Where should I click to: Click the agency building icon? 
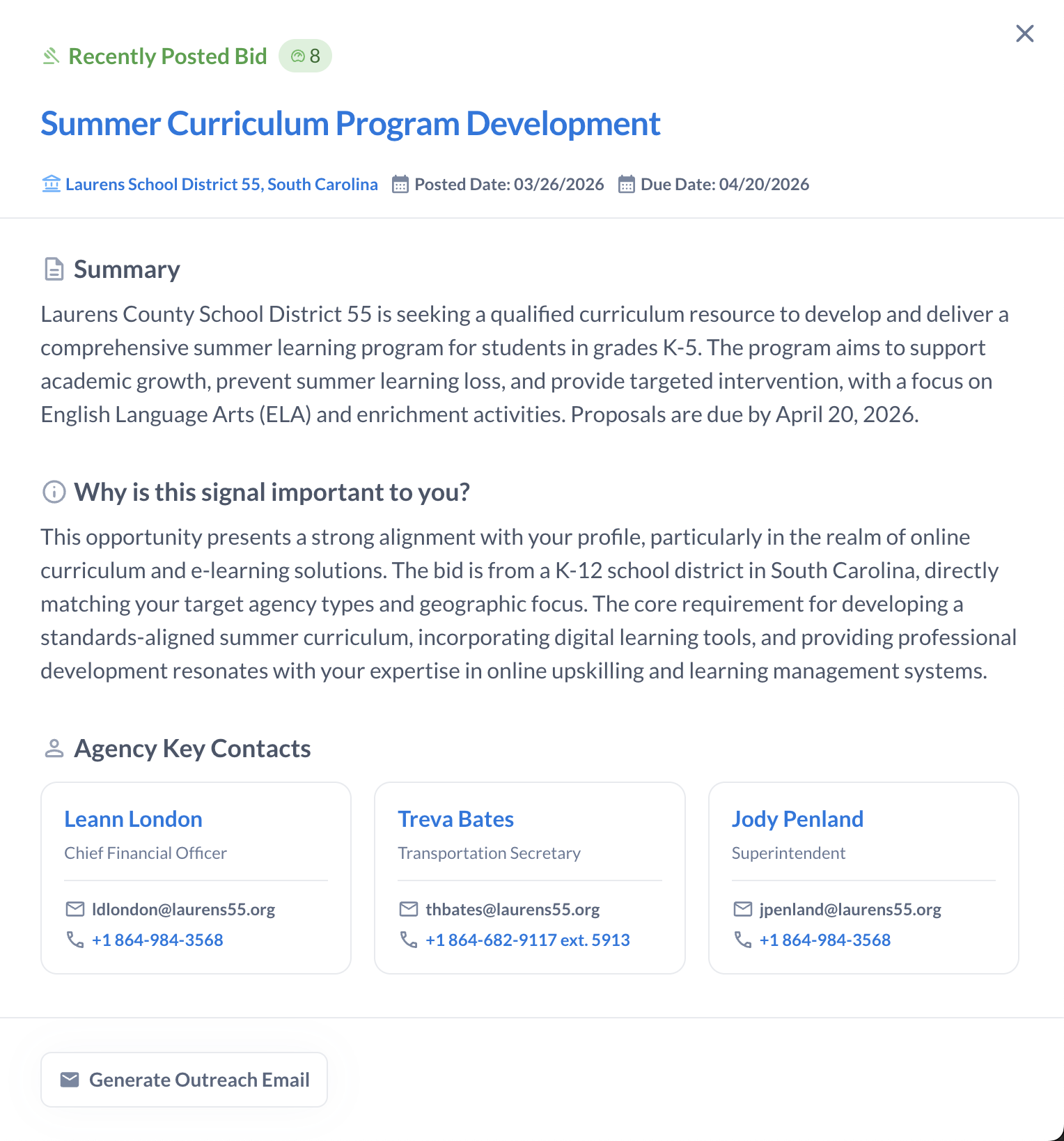[52, 185]
